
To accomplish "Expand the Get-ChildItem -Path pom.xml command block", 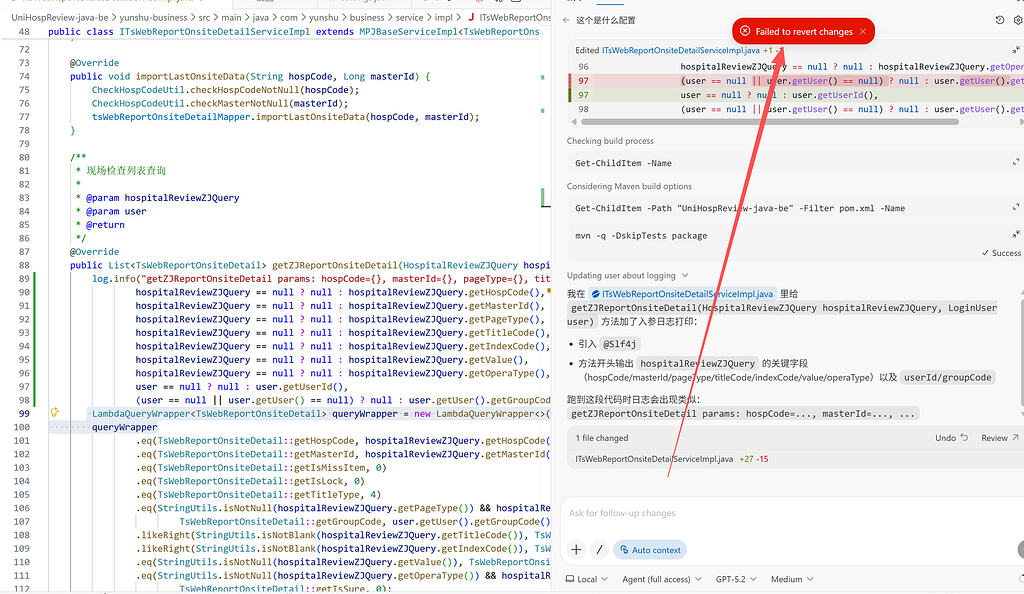I will pyautogui.click(x=1016, y=207).
